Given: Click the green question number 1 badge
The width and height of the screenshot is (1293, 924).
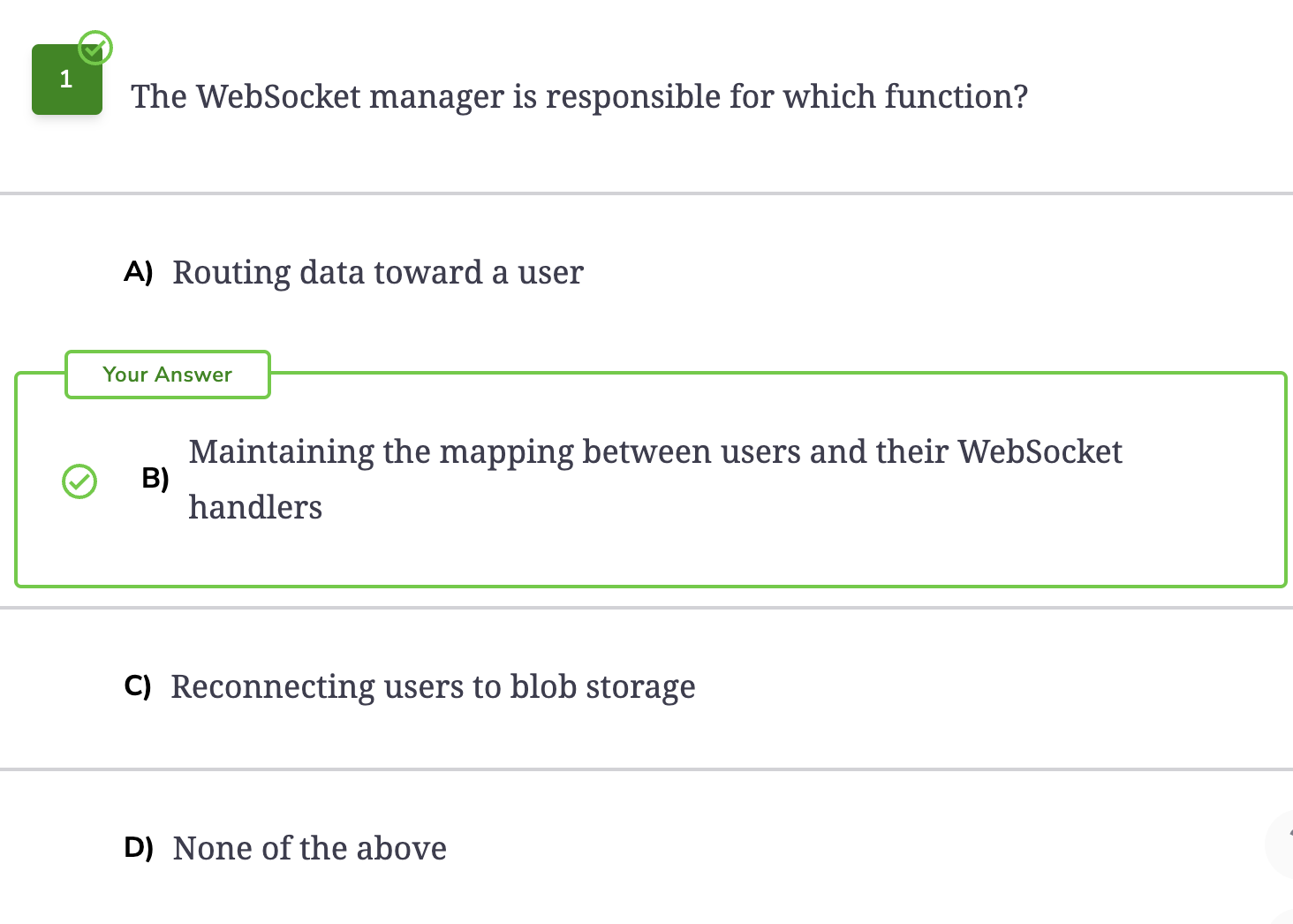Looking at the screenshot, I should click(x=67, y=80).
